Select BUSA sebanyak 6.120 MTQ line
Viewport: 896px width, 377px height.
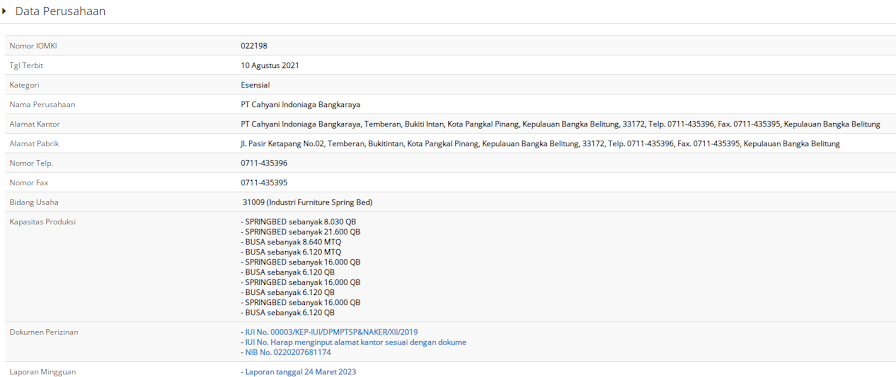coord(291,252)
